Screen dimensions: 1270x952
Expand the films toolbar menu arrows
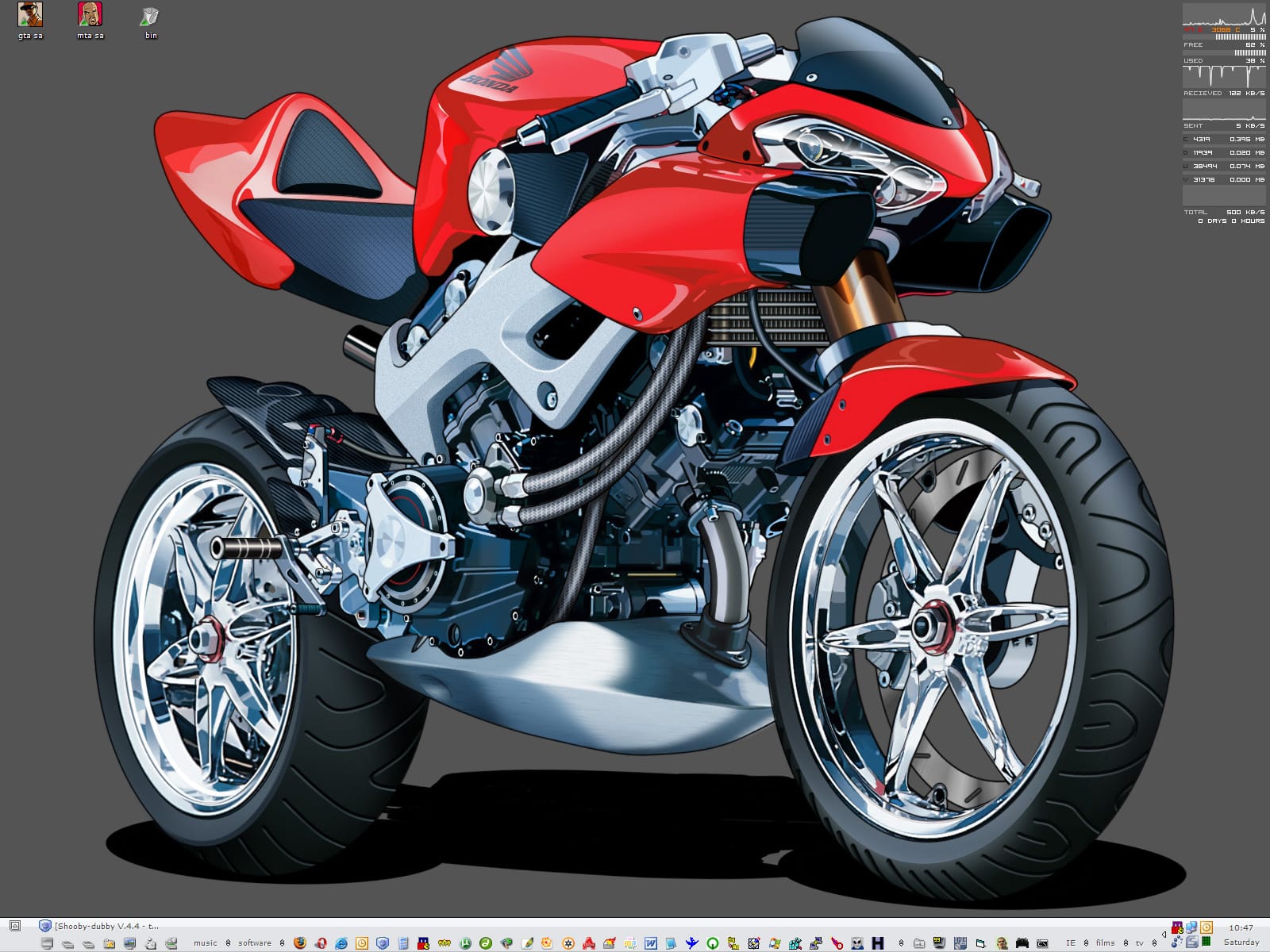(1126, 943)
